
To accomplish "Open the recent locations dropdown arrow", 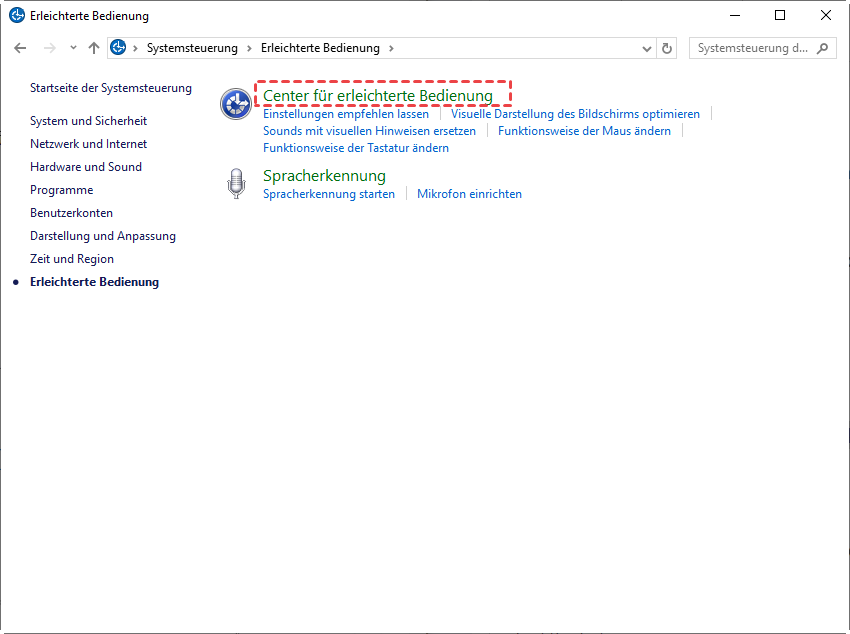I will 73,48.
